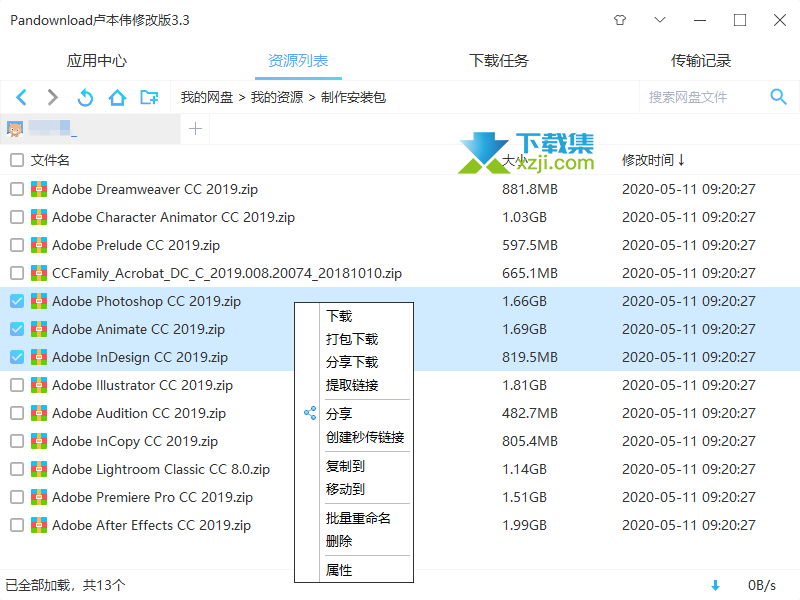Sort by the 文件名 column header
This screenshot has width=800, height=600.
[x=50, y=160]
